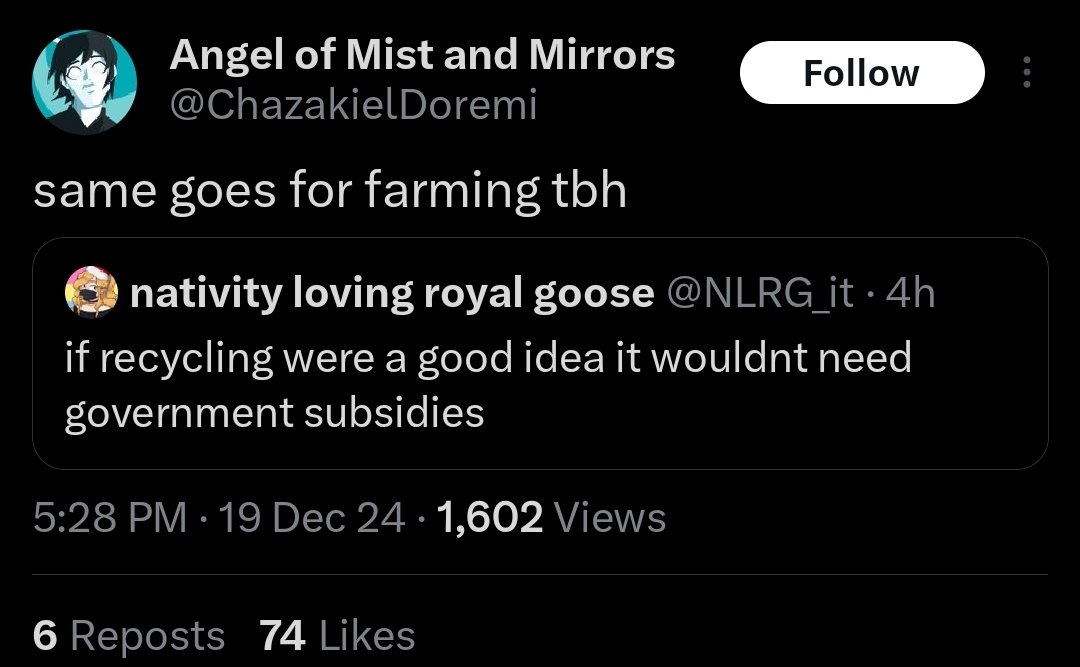Select the 'same goes for farming tbh' text
This screenshot has width=1080, height=667.
click(330, 190)
